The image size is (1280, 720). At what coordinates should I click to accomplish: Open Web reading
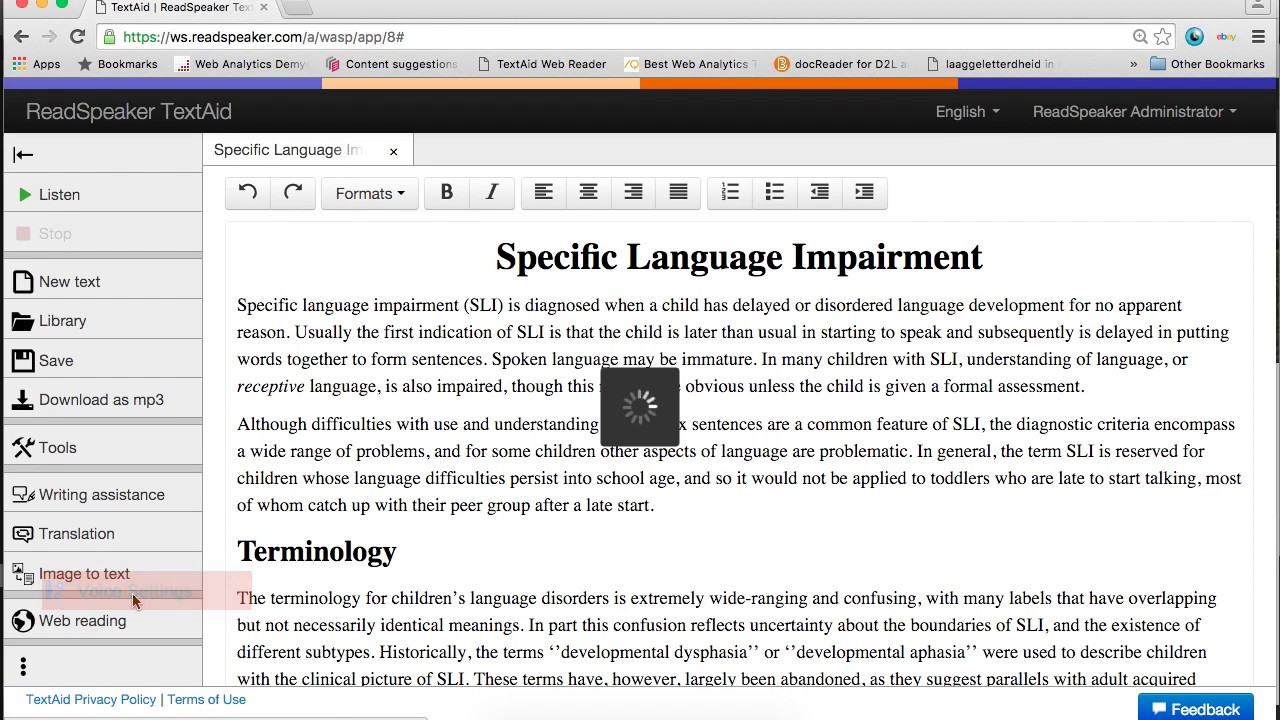[x=102, y=620]
